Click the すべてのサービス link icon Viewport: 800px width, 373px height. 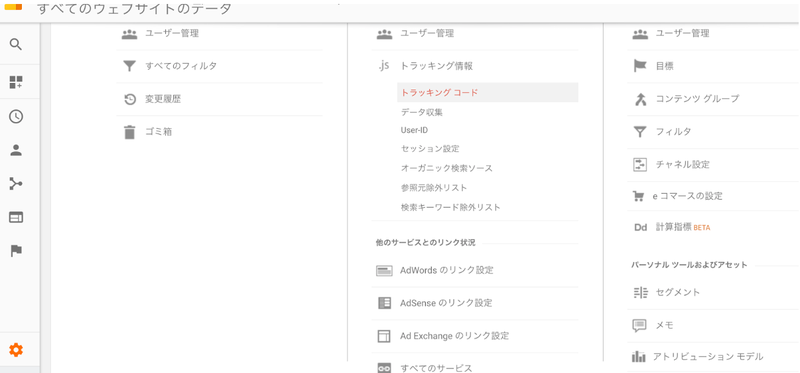[384, 368]
